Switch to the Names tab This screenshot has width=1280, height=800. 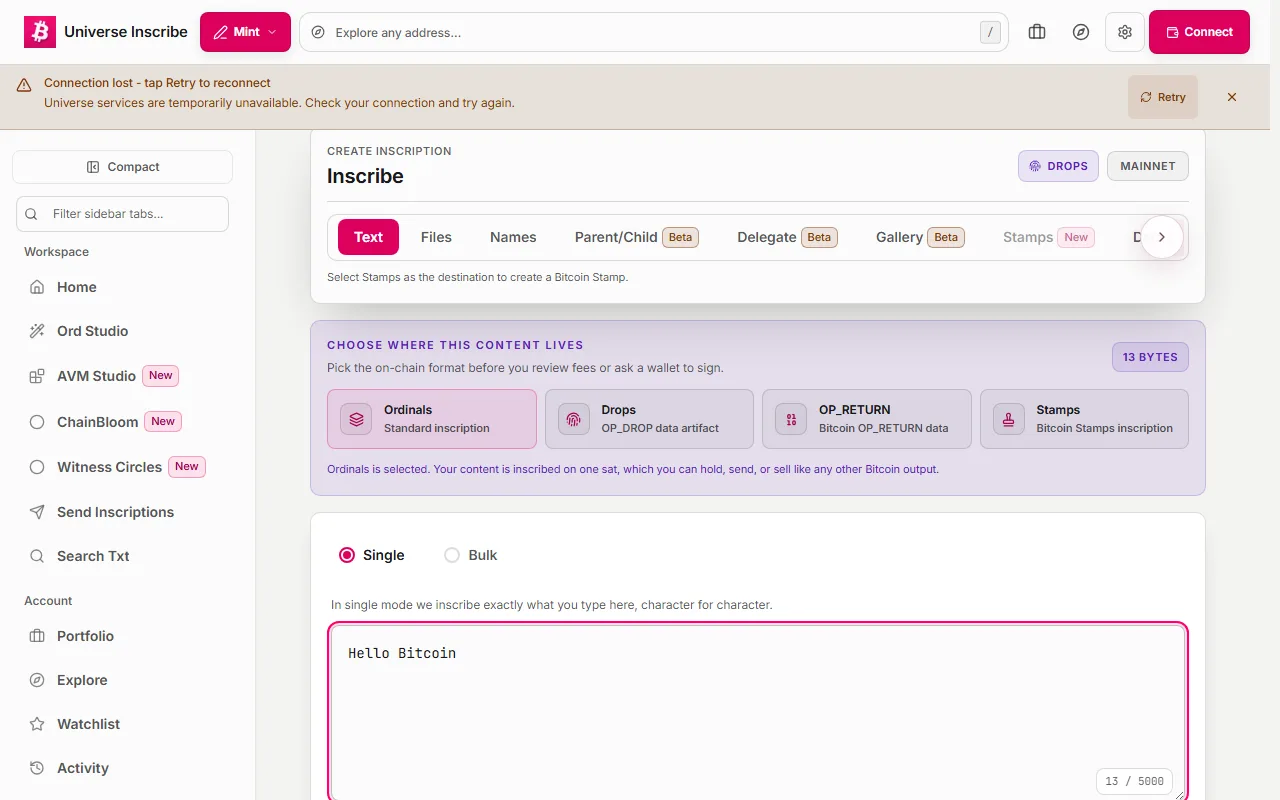[513, 237]
